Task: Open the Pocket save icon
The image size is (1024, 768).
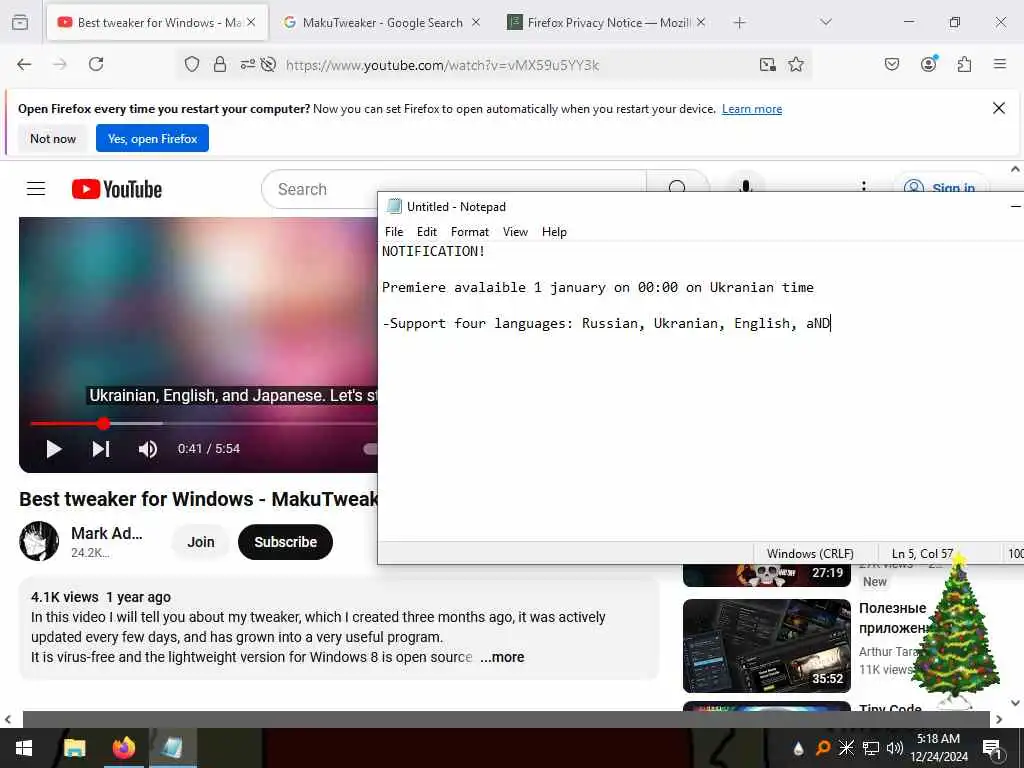Action: pyautogui.click(x=891, y=64)
